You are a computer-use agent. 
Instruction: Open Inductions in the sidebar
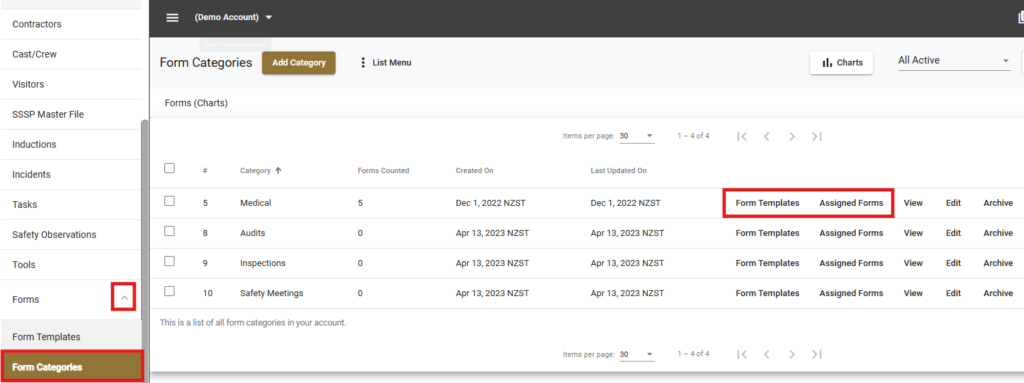click(x=71, y=144)
